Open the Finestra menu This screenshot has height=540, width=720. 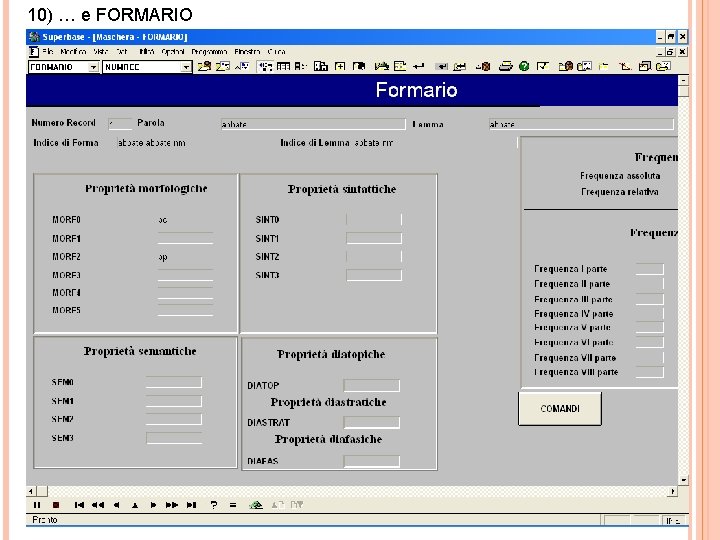click(x=247, y=51)
